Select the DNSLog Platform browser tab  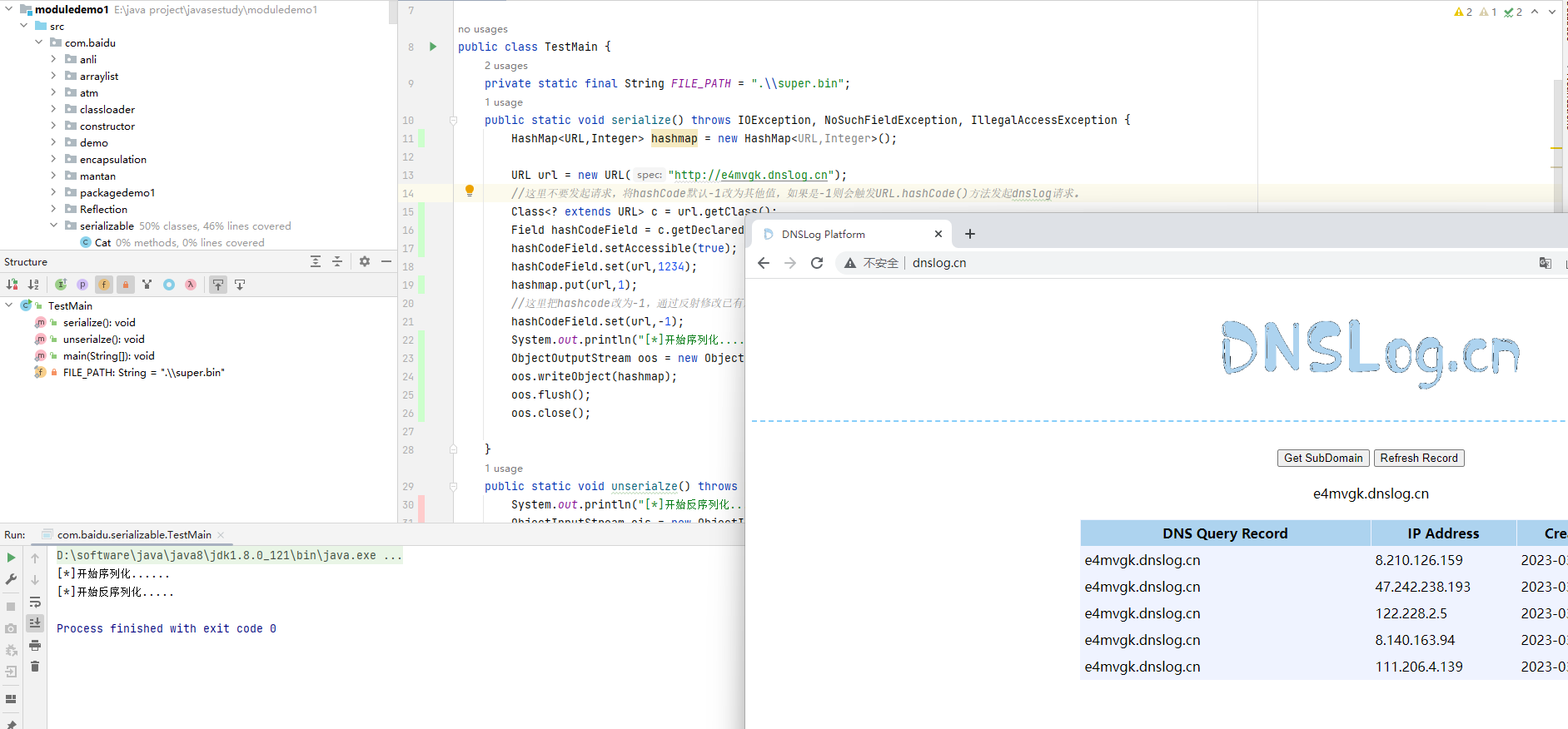(850, 234)
